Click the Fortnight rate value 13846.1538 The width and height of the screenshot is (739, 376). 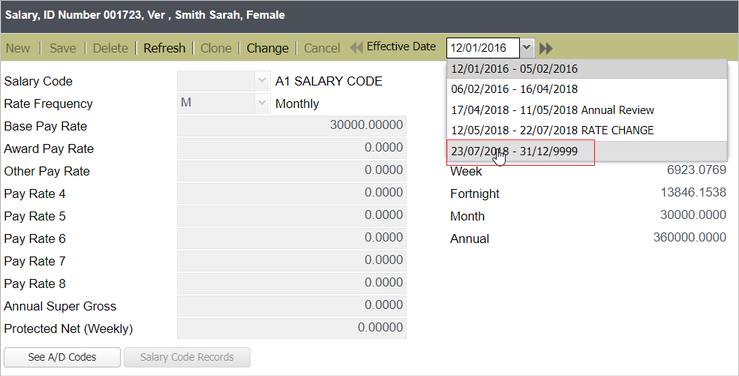click(x=693, y=192)
